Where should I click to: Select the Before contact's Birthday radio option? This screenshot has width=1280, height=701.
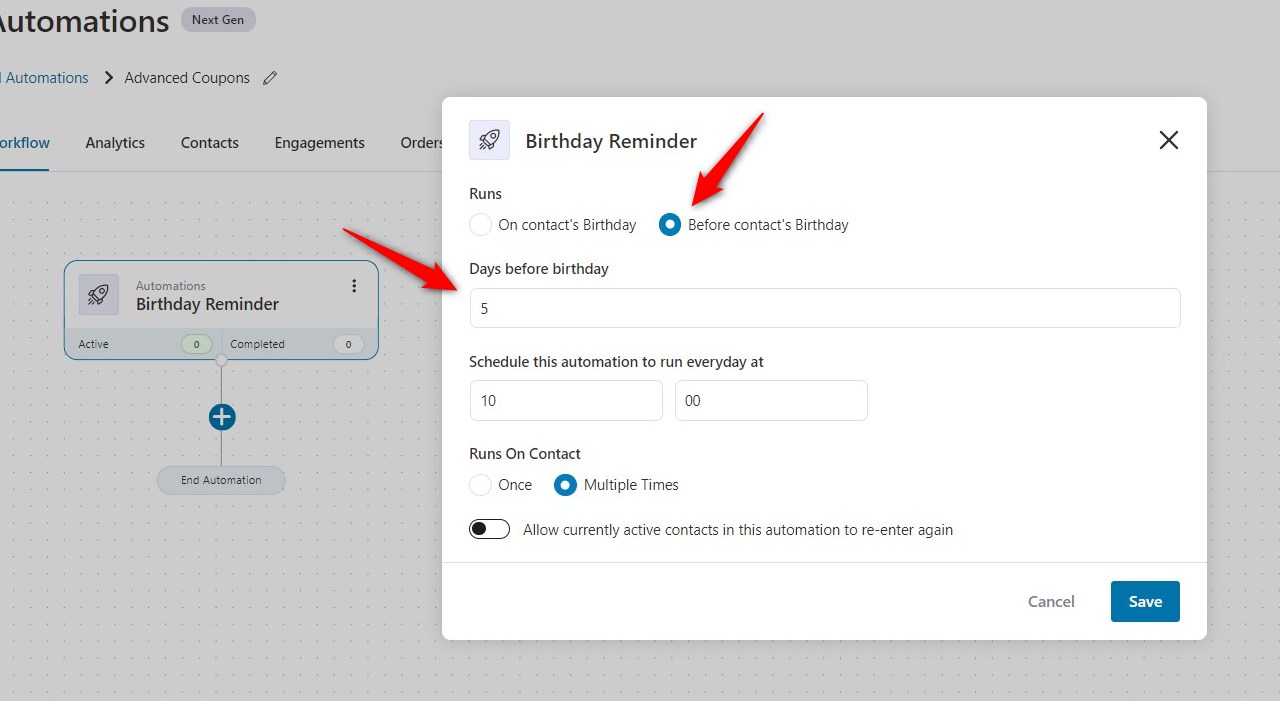(670, 225)
